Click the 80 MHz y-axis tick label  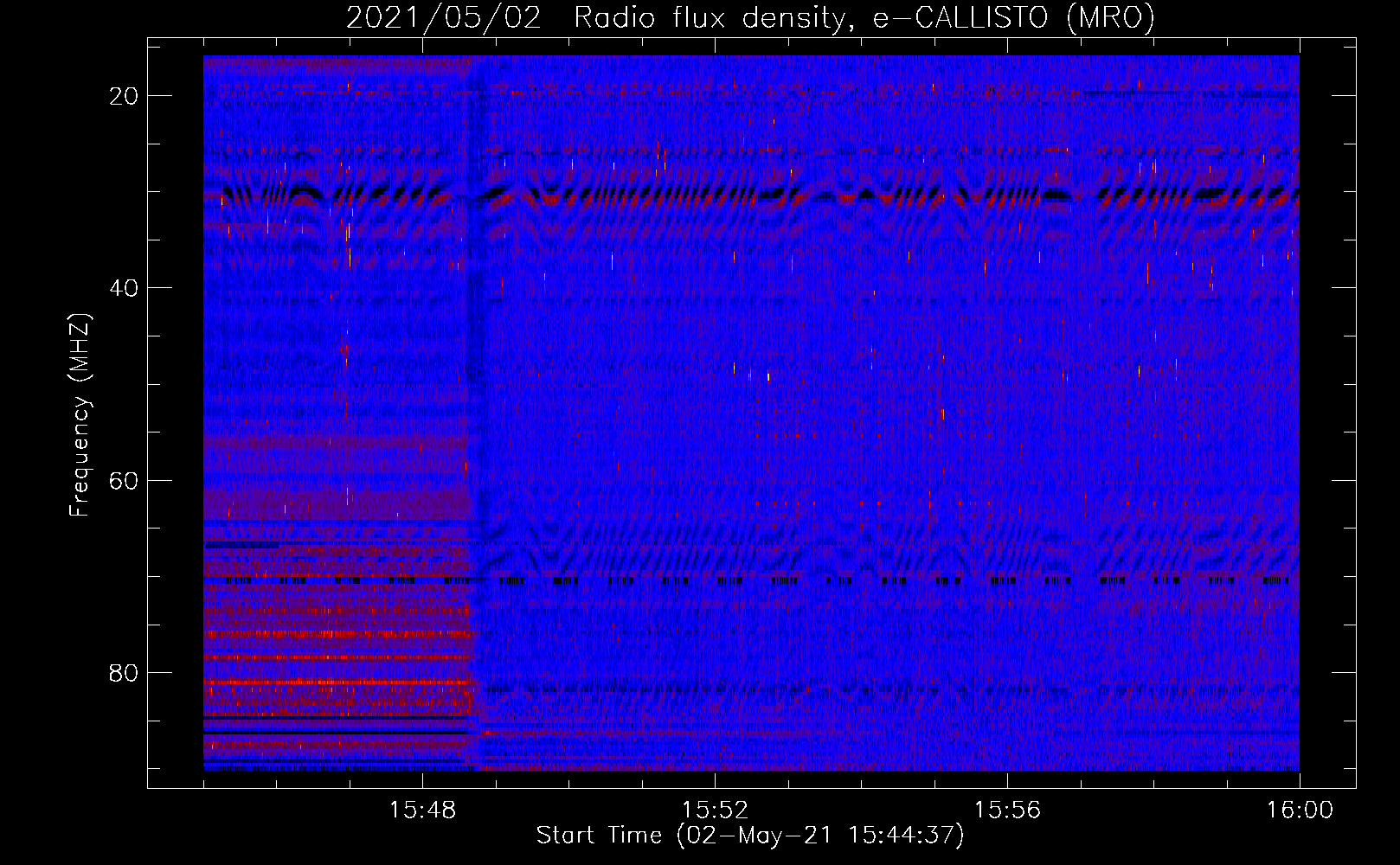(124, 673)
